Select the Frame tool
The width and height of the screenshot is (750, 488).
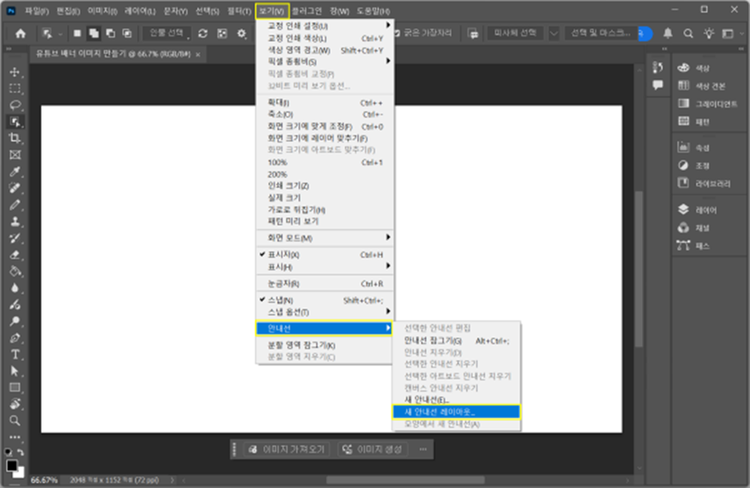click(x=15, y=155)
